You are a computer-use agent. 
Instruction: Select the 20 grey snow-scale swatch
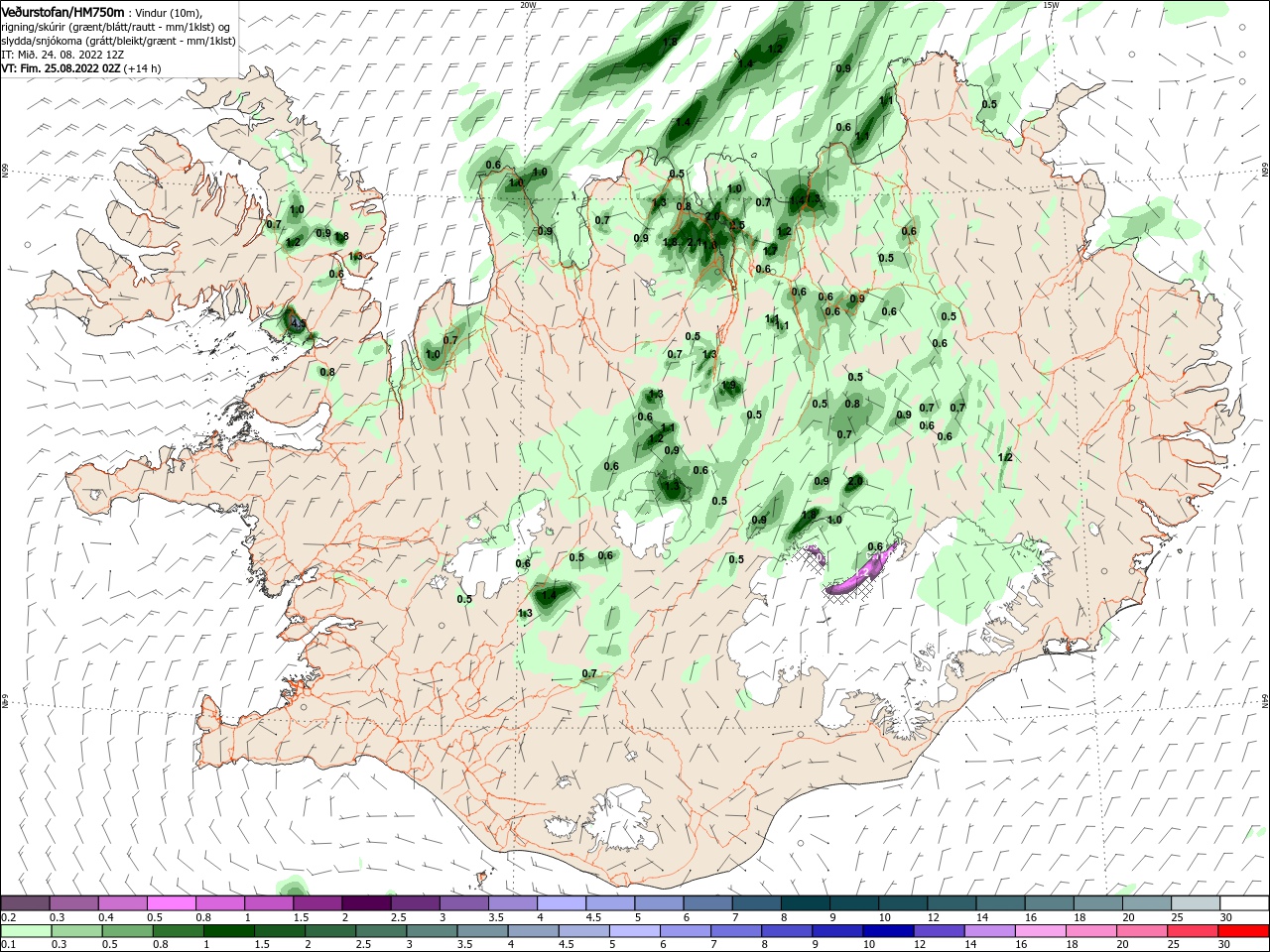point(1147,902)
